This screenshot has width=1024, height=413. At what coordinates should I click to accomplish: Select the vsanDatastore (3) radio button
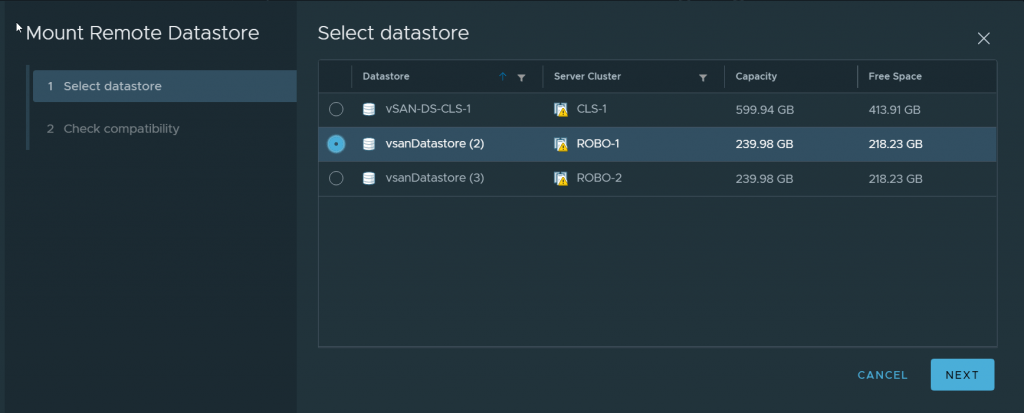coord(336,178)
